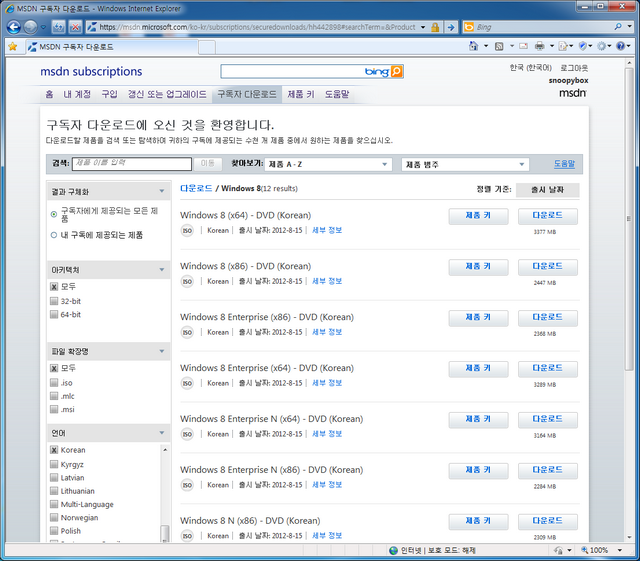Open Favorites with the star icon
Screen dimensions: 640x561
point(13,47)
